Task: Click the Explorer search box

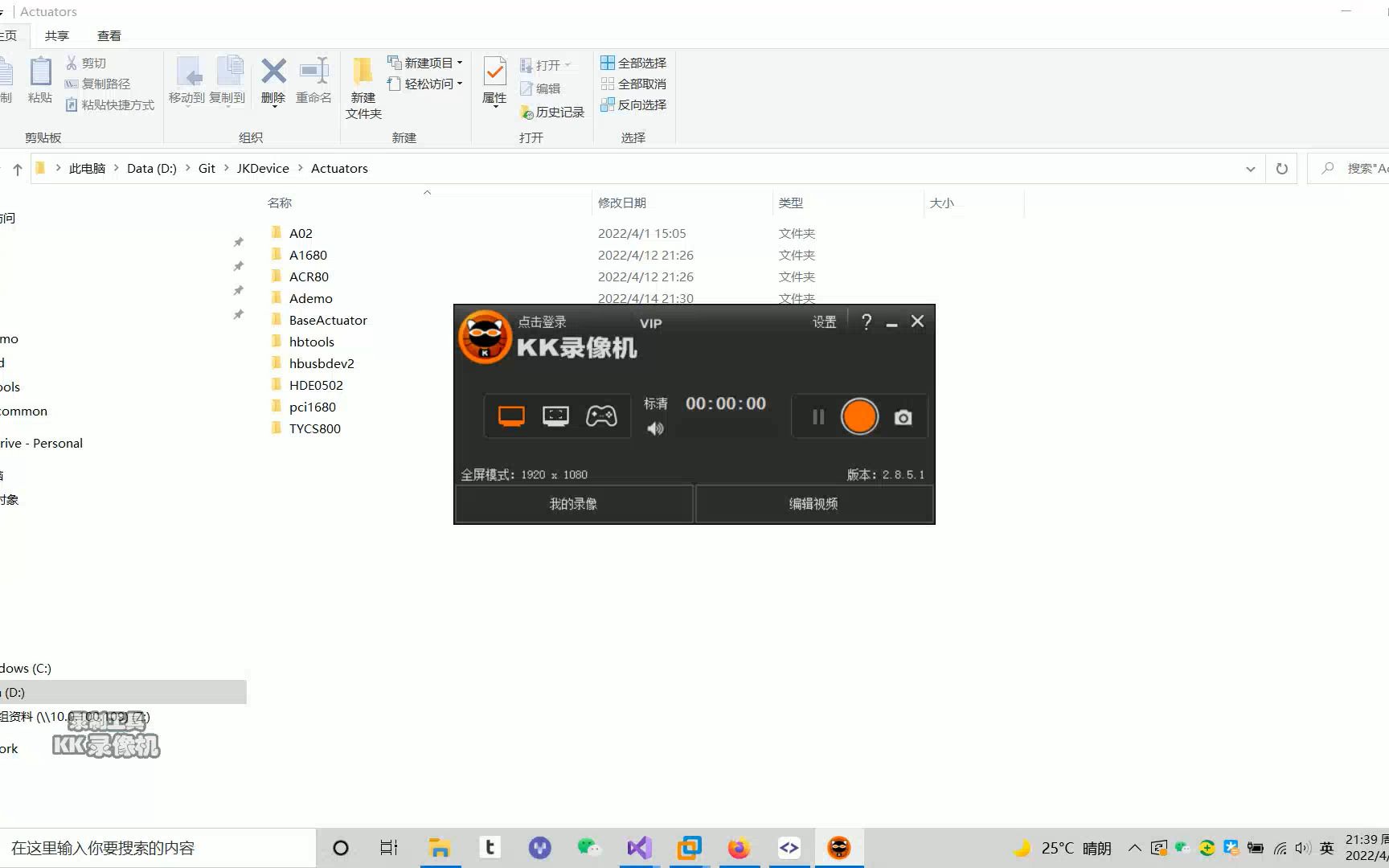Action: pyautogui.click(x=1349, y=168)
